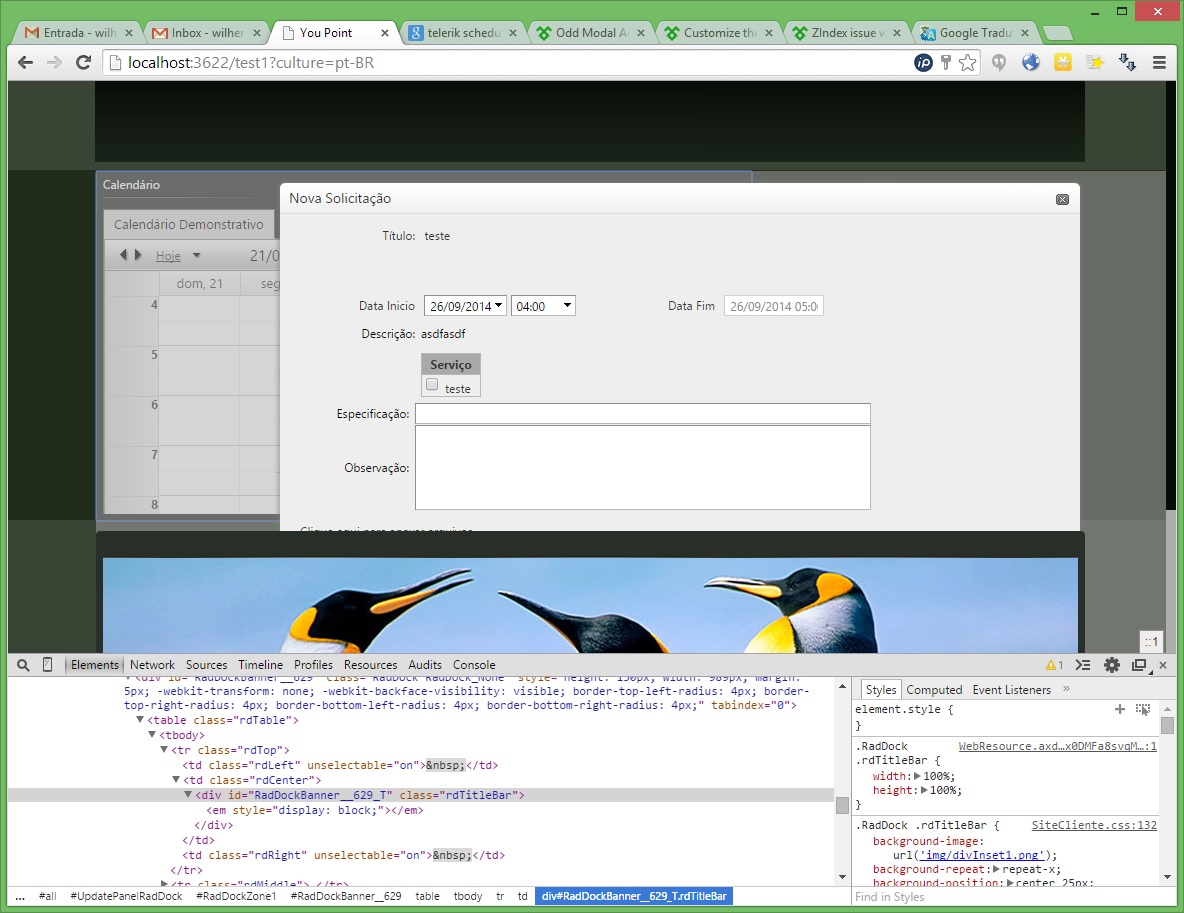
Task: Click the blue globe extension icon
Action: pyautogui.click(x=1031, y=63)
